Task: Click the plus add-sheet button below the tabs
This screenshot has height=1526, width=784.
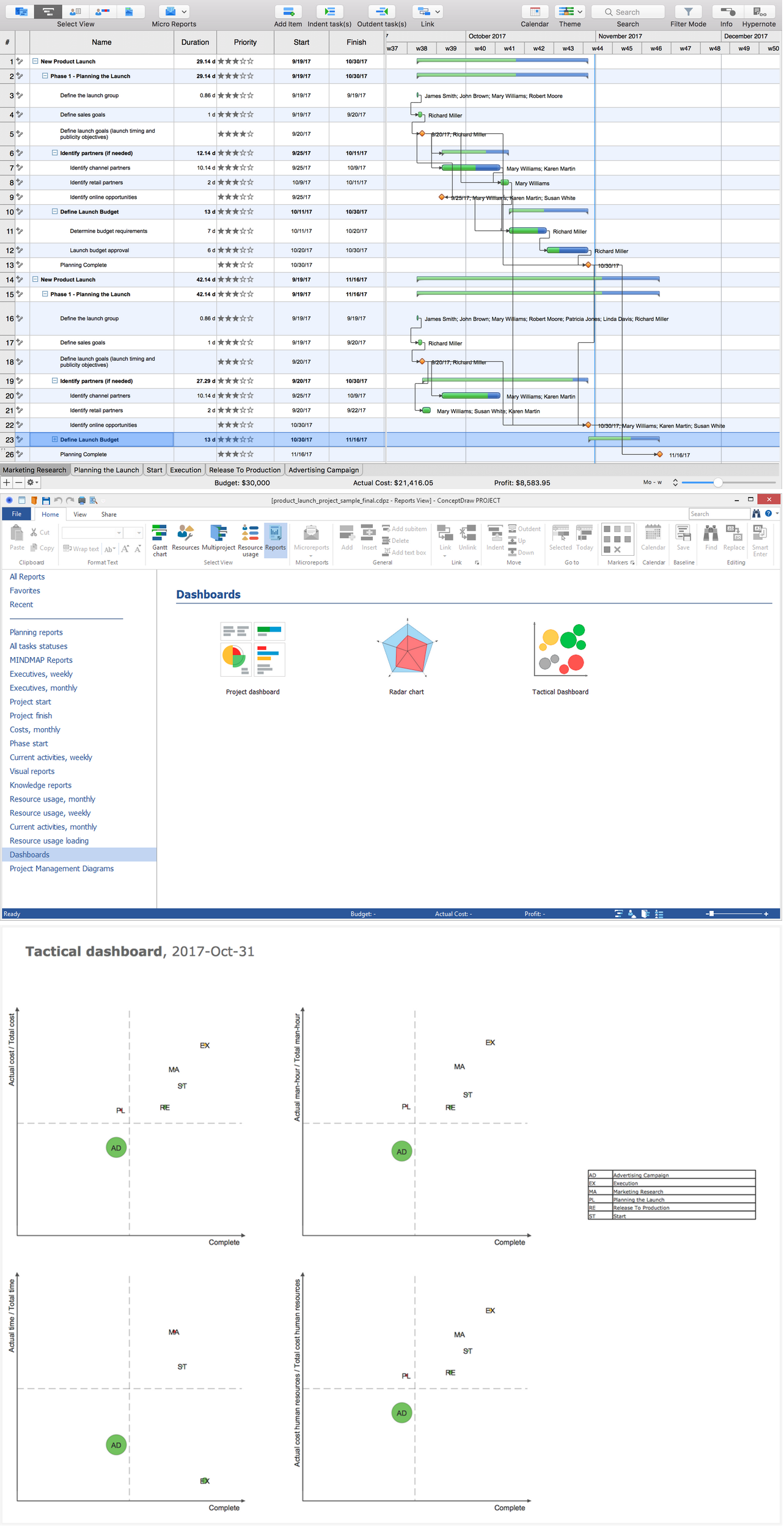Action: (7, 484)
